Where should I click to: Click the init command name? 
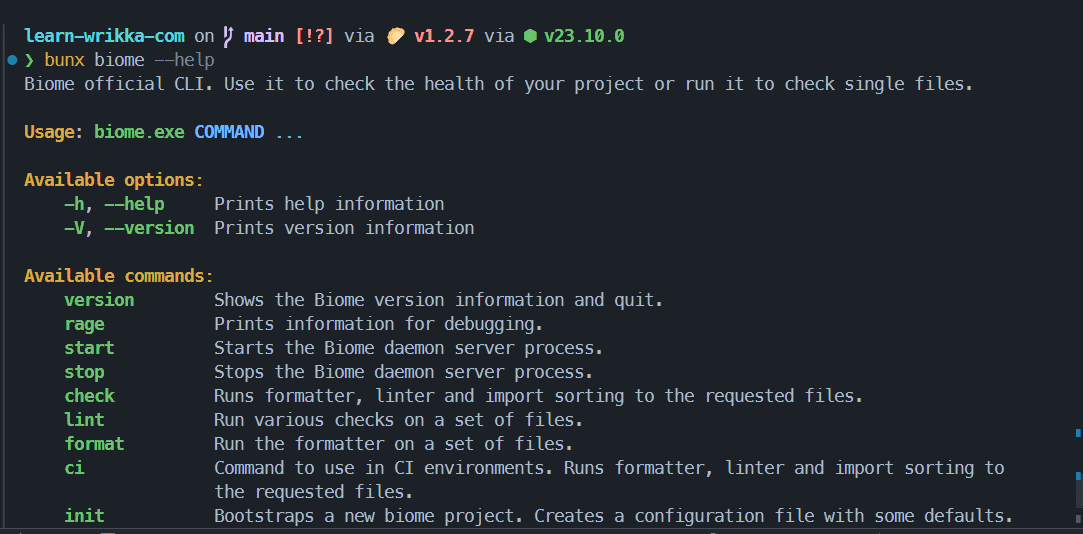click(x=84, y=516)
